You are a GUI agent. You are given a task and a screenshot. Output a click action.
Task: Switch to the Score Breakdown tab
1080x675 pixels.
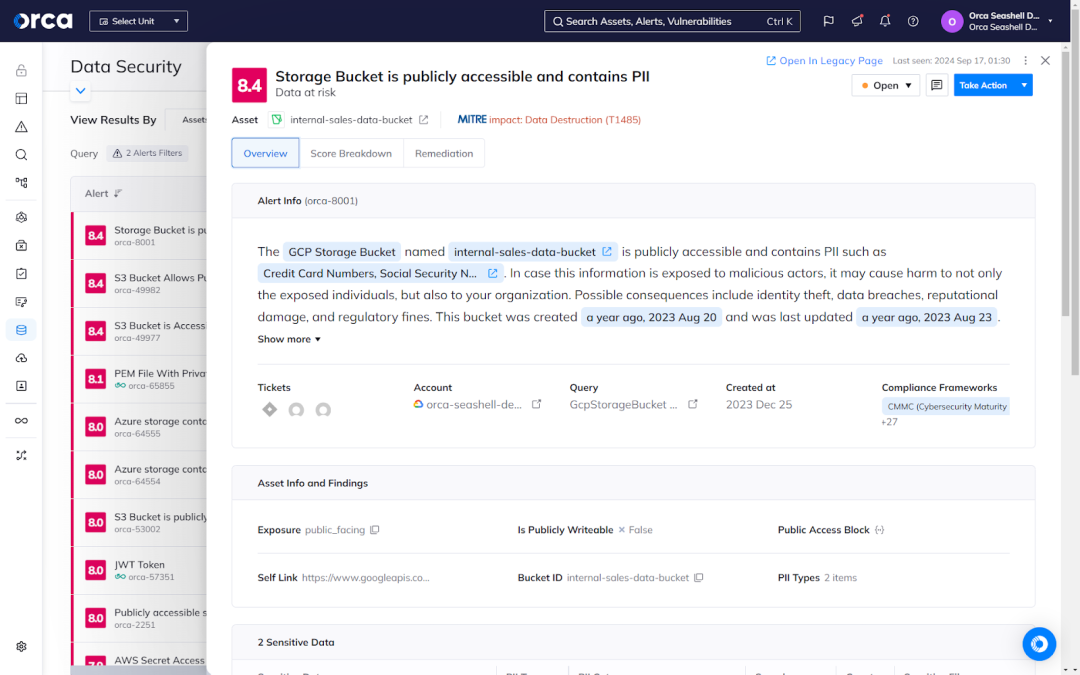click(351, 153)
